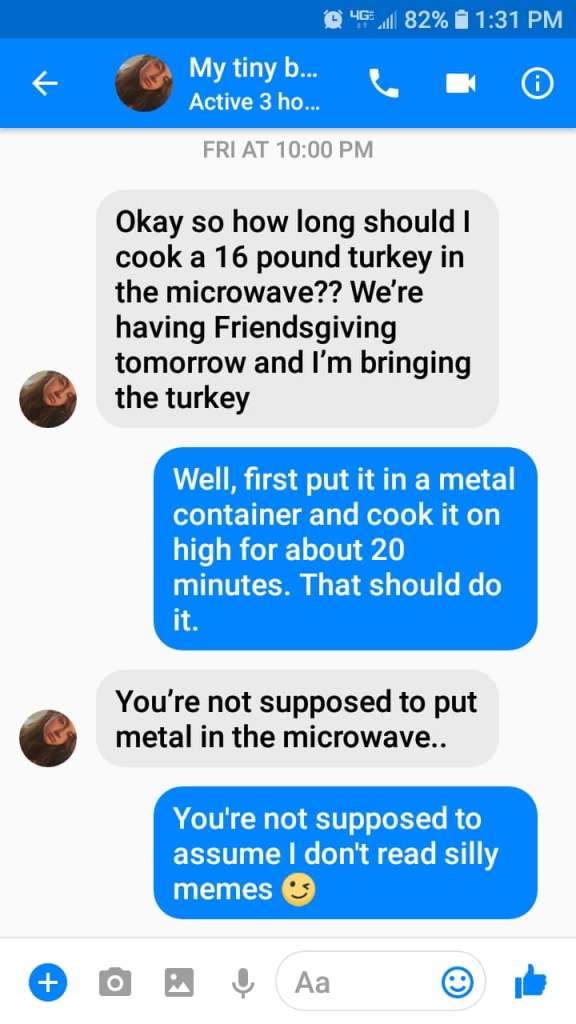Open conversation info with the i icon

(537, 84)
